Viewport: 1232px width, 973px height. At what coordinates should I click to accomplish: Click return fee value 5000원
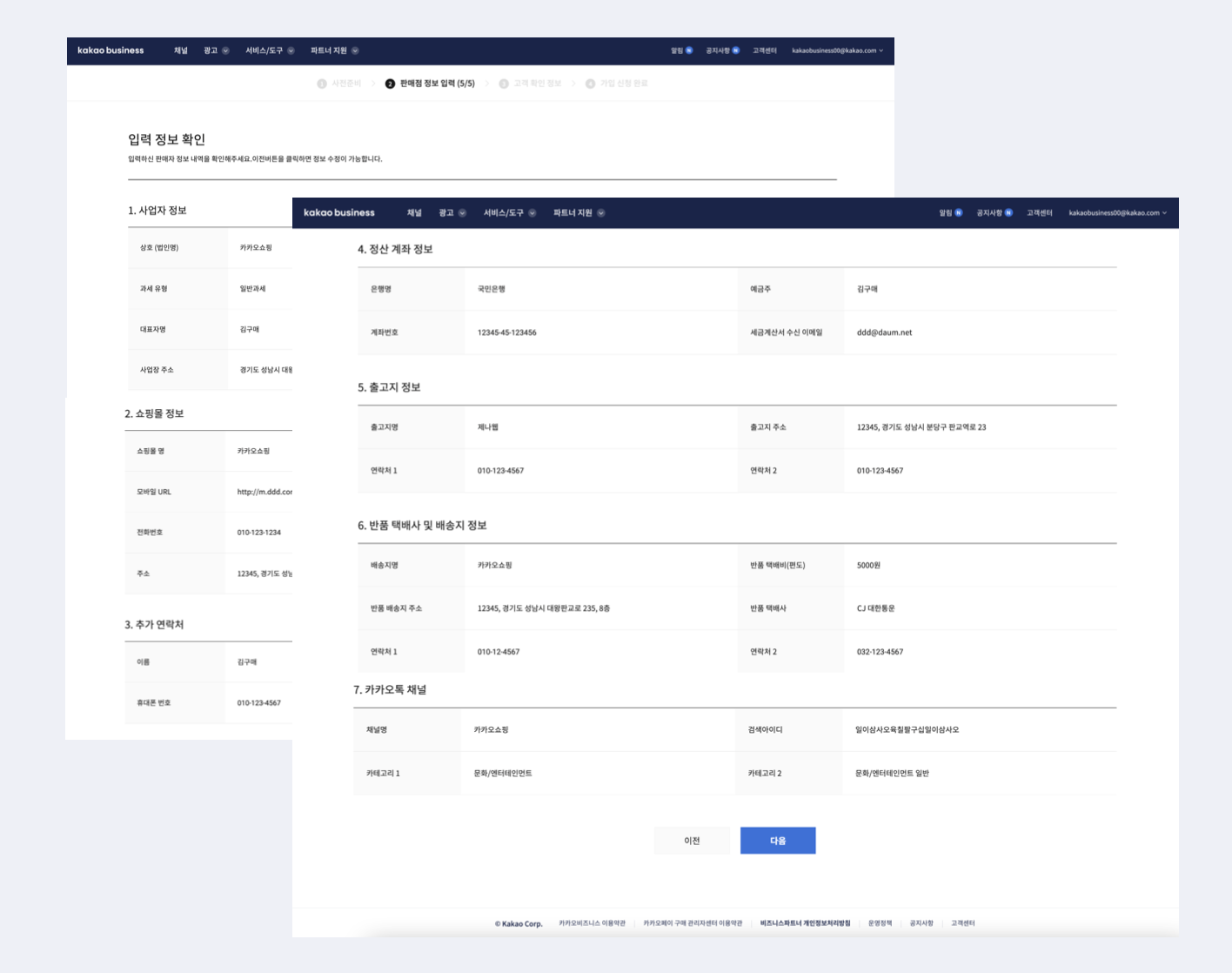pyautogui.click(x=868, y=566)
